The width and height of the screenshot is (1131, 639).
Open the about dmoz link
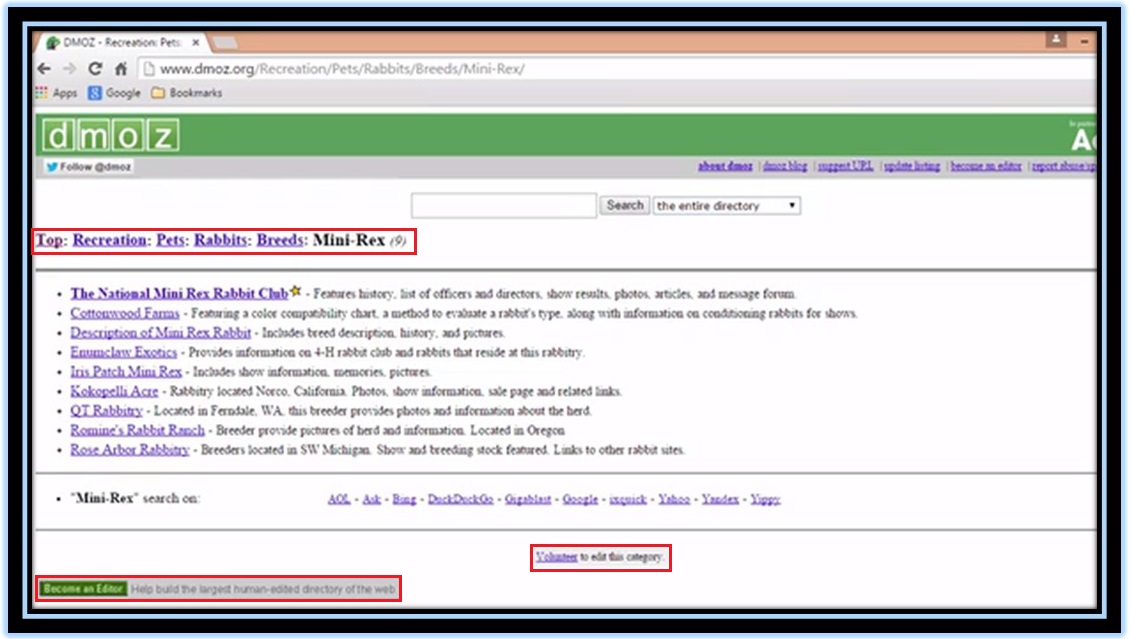click(x=725, y=166)
